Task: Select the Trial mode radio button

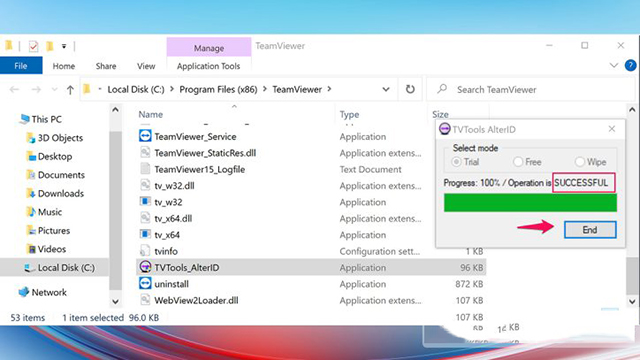Action: pos(456,162)
